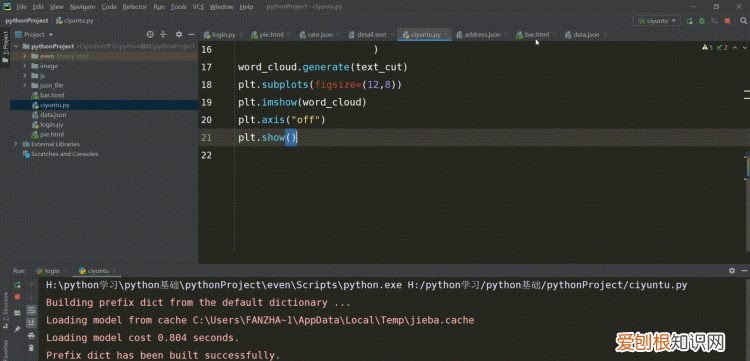750x361 pixels.
Task: Pin the current run tab
Action: click(17, 329)
